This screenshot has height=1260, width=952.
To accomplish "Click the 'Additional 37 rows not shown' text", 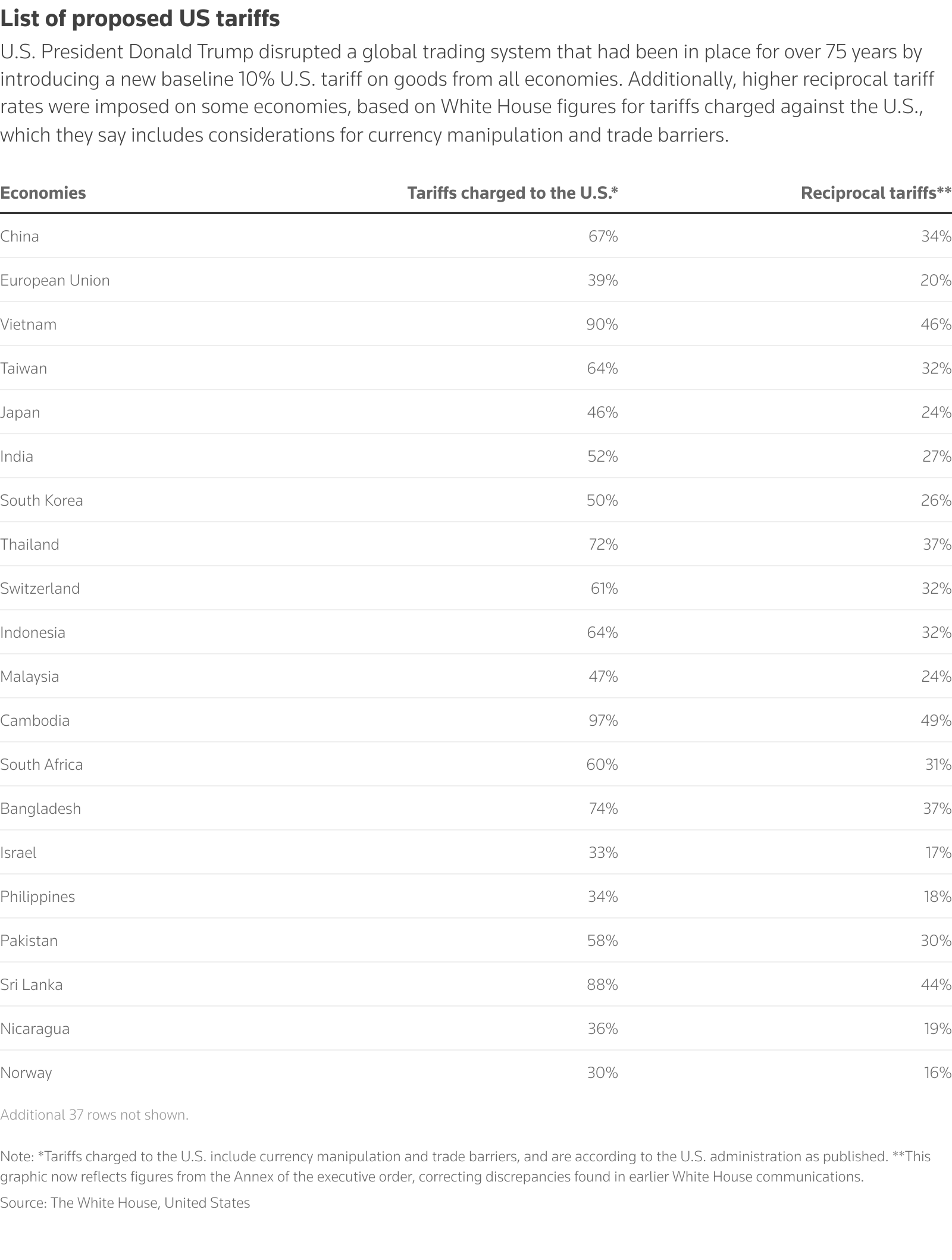I will (94, 1114).
